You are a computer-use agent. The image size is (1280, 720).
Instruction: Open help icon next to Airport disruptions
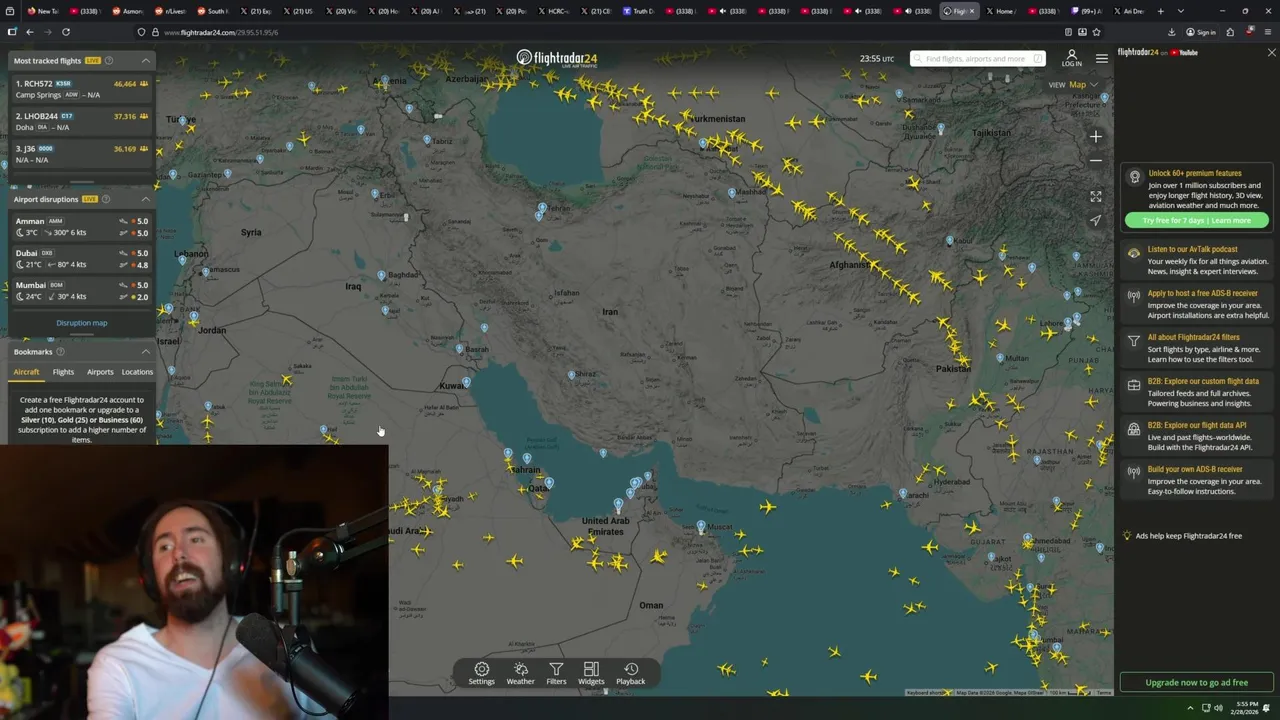click(105, 199)
